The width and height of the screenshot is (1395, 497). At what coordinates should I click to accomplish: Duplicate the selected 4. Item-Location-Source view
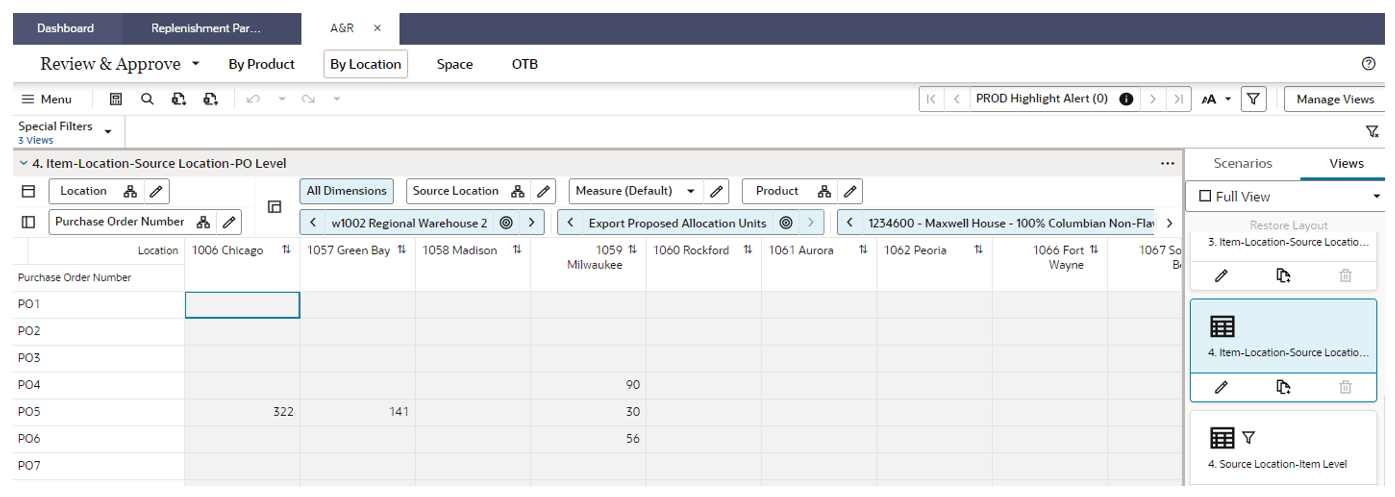point(1283,386)
